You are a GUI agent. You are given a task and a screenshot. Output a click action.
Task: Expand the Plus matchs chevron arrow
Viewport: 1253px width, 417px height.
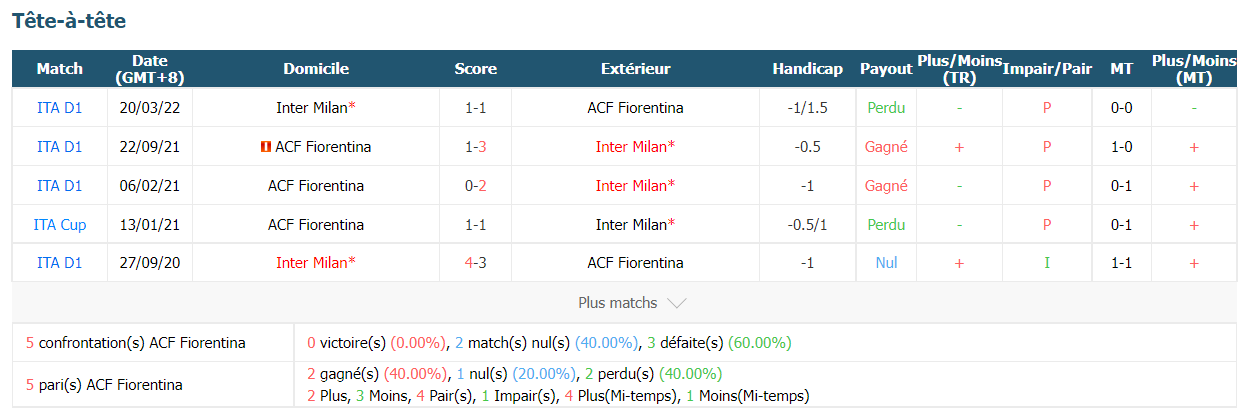point(677,303)
